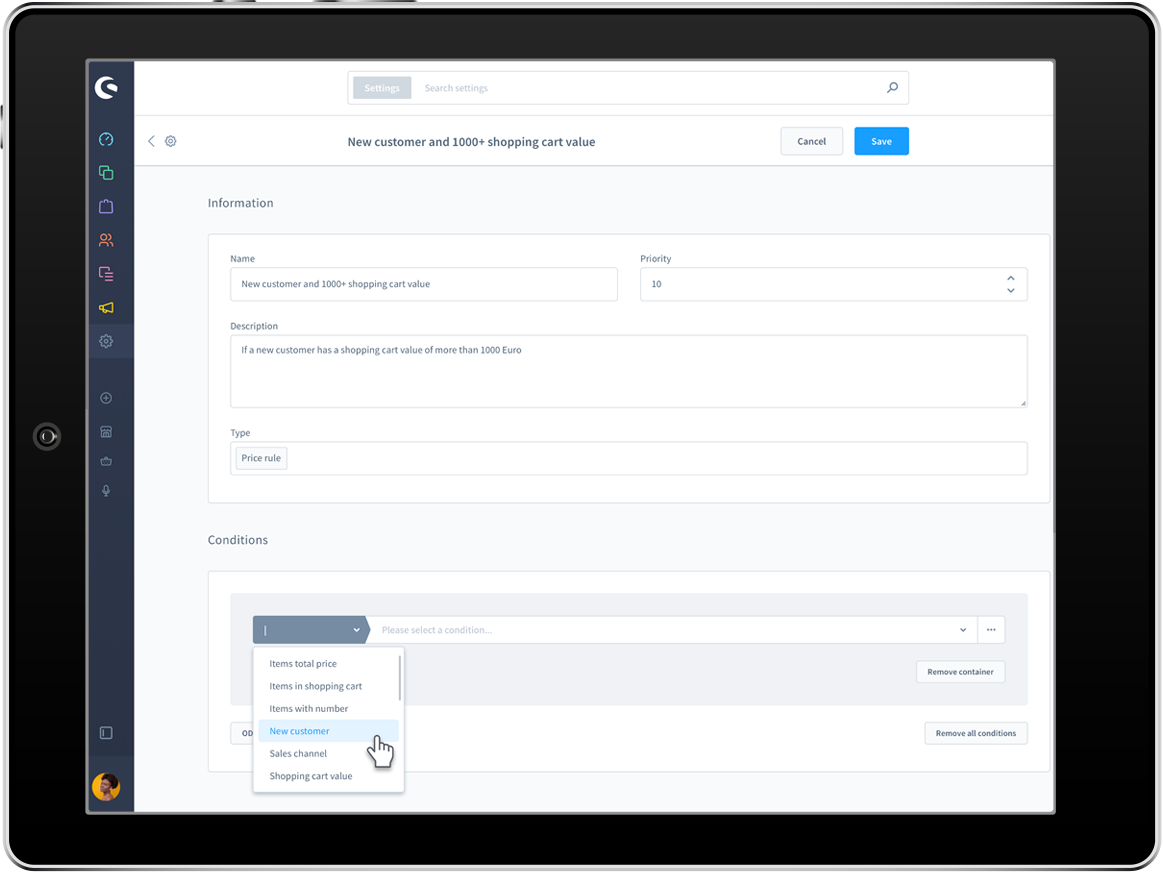Decrease Priority with the down arrow
The image size is (1163, 872).
click(1011, 291)
